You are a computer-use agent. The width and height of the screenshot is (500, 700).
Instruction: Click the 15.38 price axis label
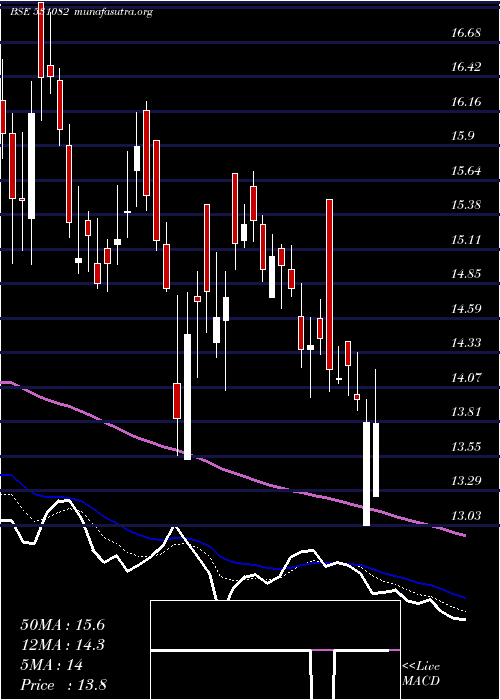pos(466,205)
